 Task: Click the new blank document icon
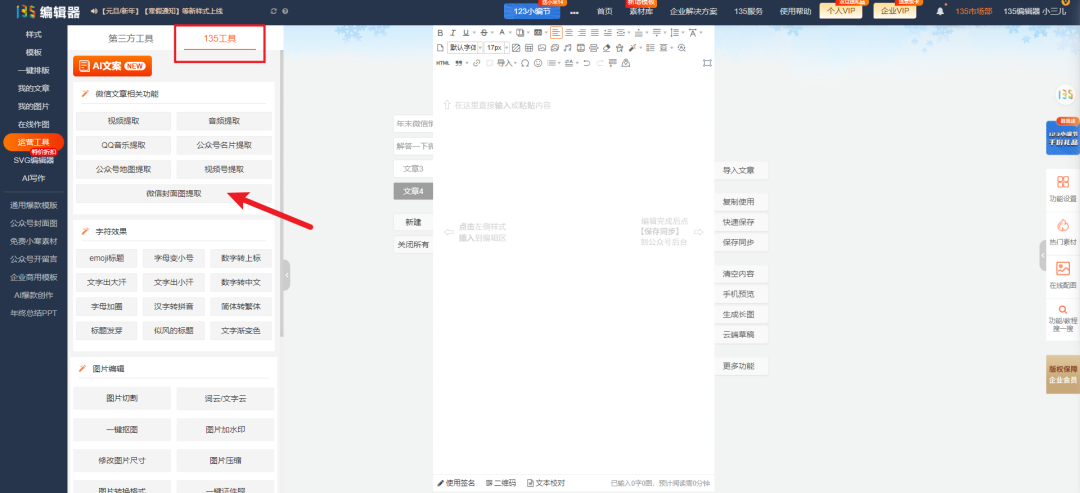tap(440, 48)
